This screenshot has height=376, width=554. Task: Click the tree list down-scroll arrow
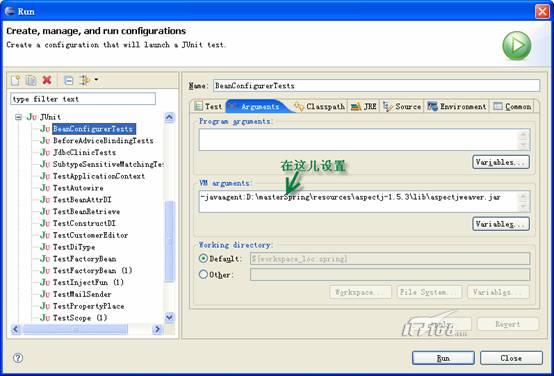coord(170,317)
